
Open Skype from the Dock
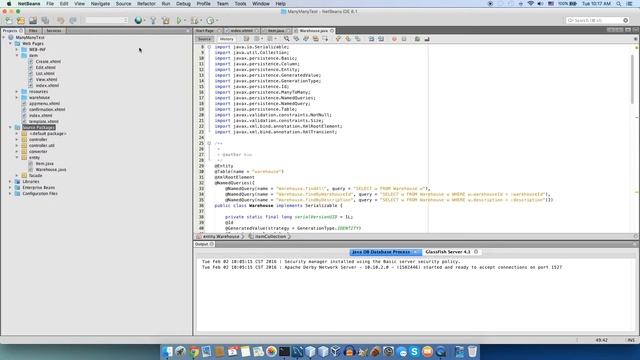pyautogui.click(x=414, y=351)
